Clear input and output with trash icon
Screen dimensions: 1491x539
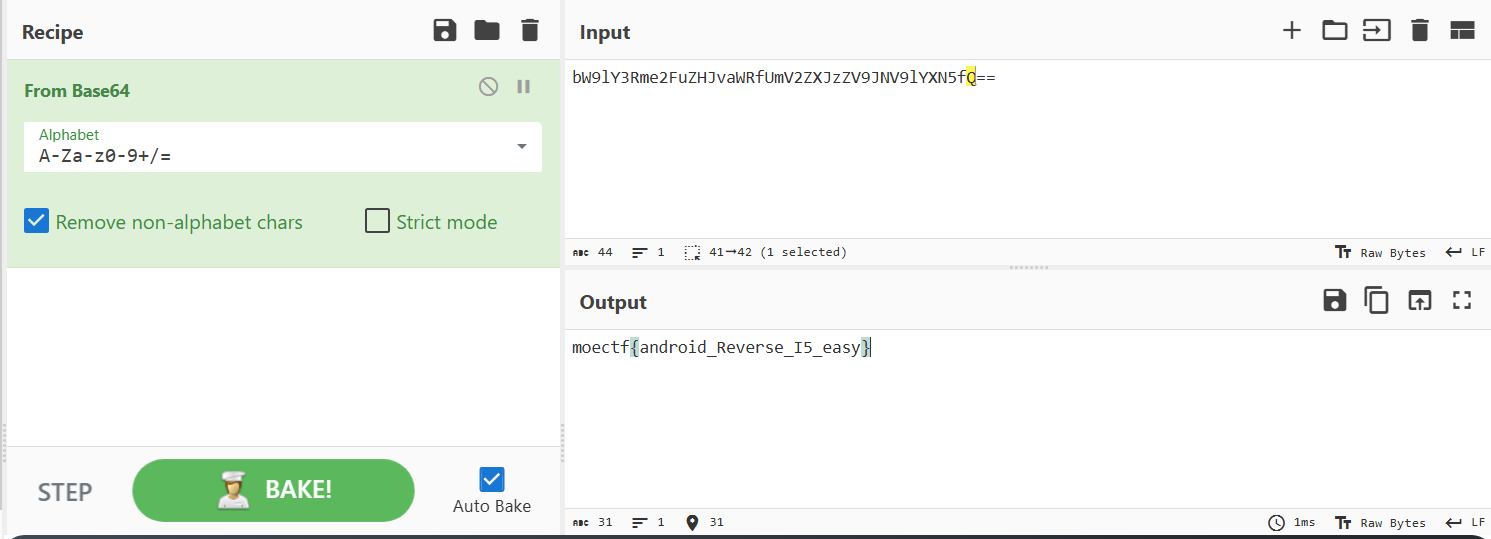1419,31
